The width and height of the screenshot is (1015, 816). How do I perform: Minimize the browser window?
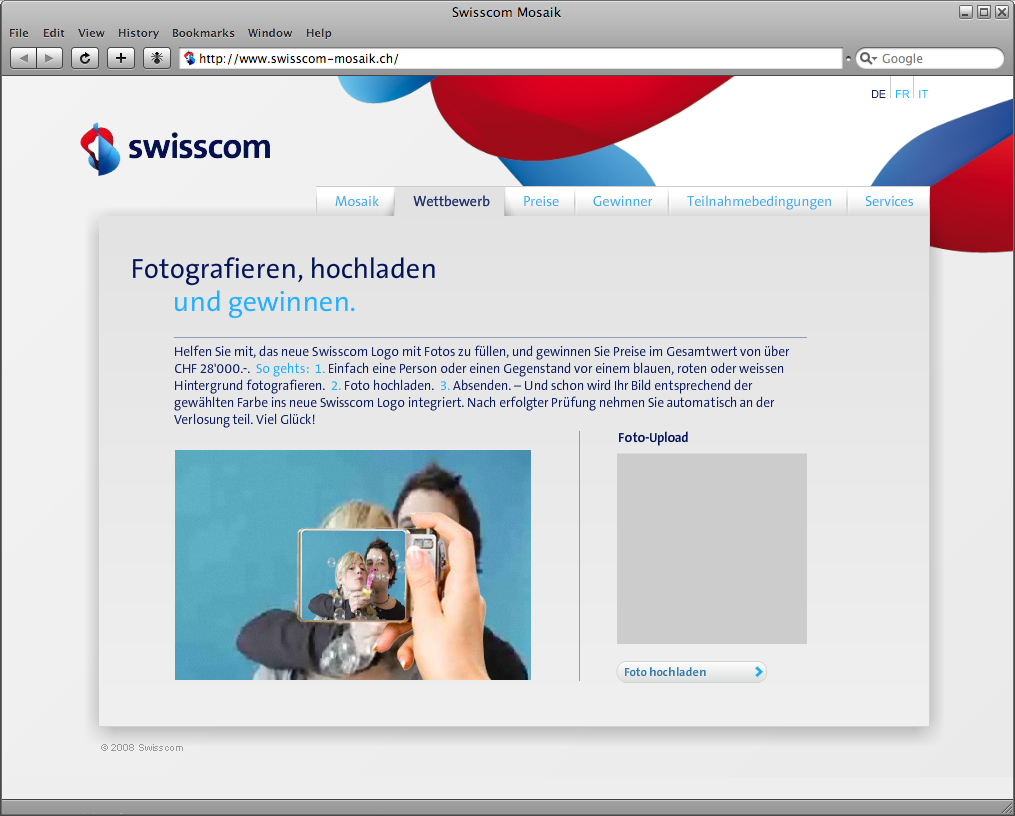click(966, 12)
